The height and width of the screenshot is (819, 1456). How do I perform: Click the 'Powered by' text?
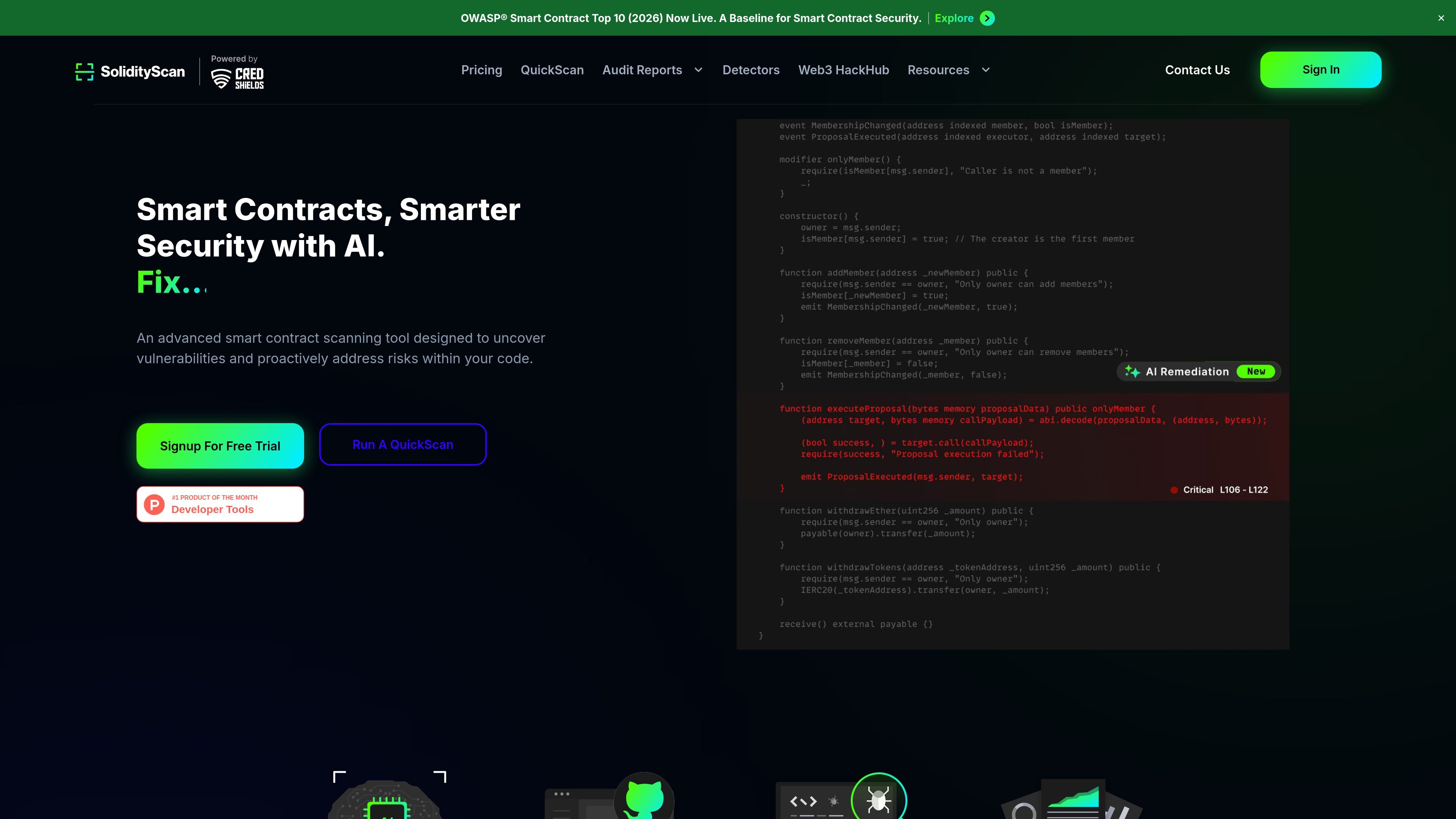(234, 59)
